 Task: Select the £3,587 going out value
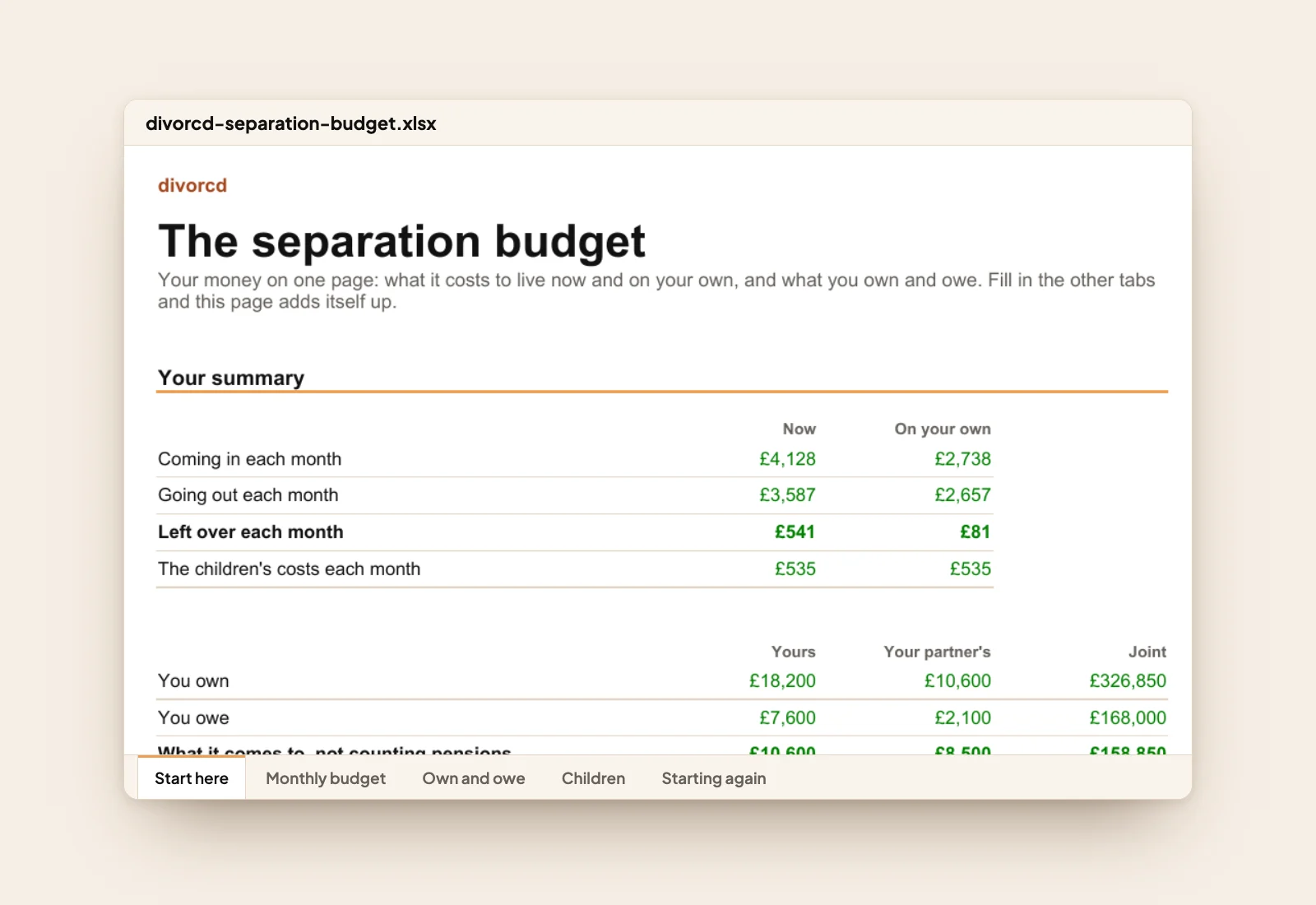coord(787,495)
